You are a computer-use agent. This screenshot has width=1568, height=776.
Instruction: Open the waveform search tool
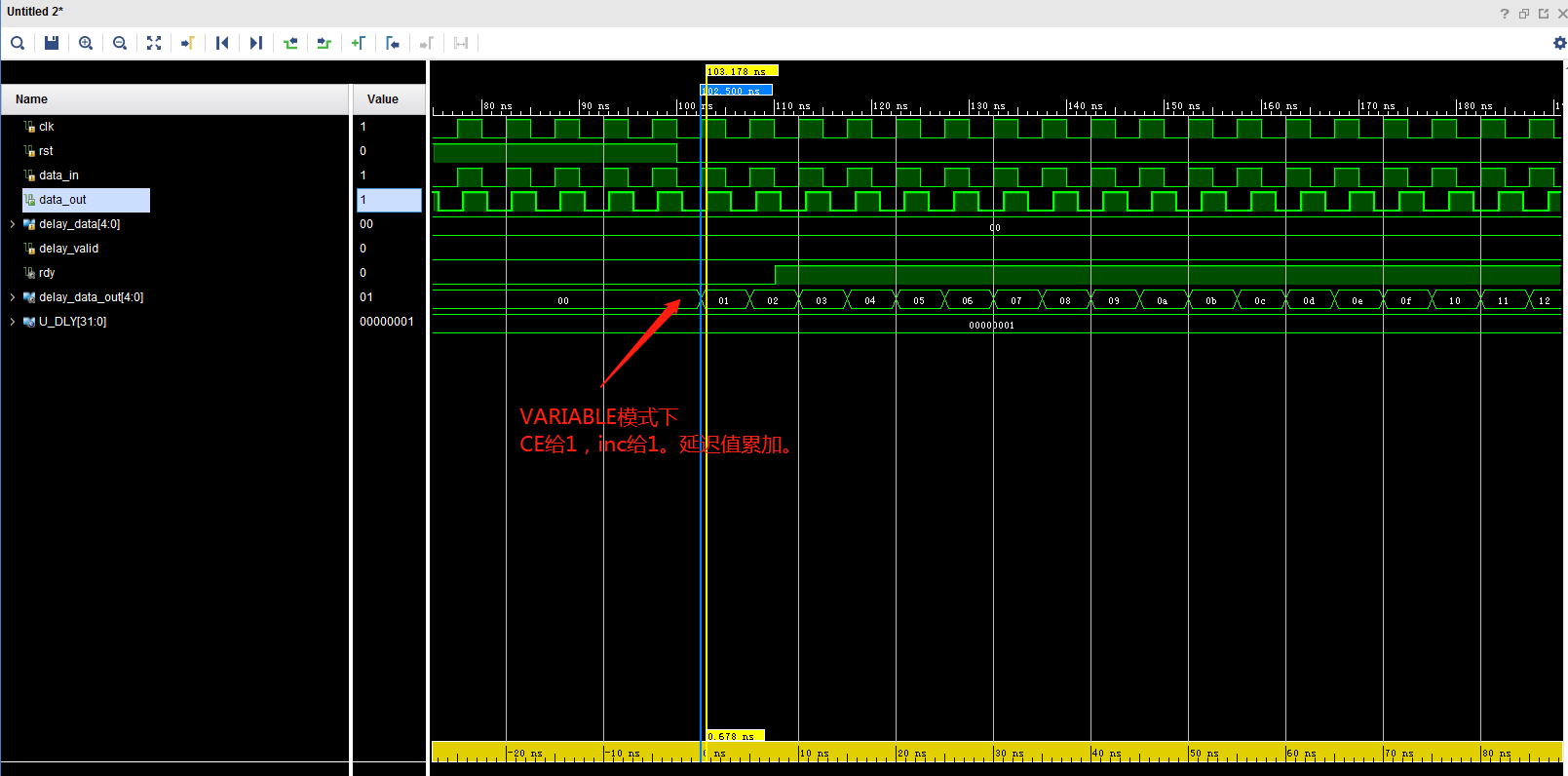pos(18,43)
